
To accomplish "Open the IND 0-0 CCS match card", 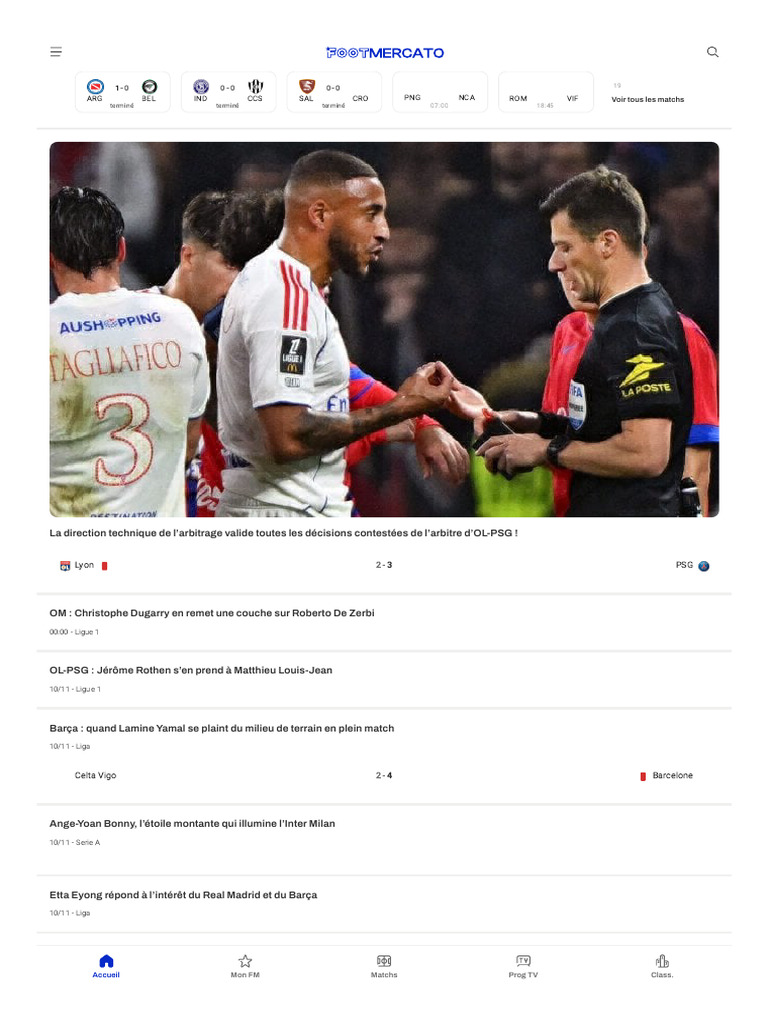I will click(x=228, y=92).
